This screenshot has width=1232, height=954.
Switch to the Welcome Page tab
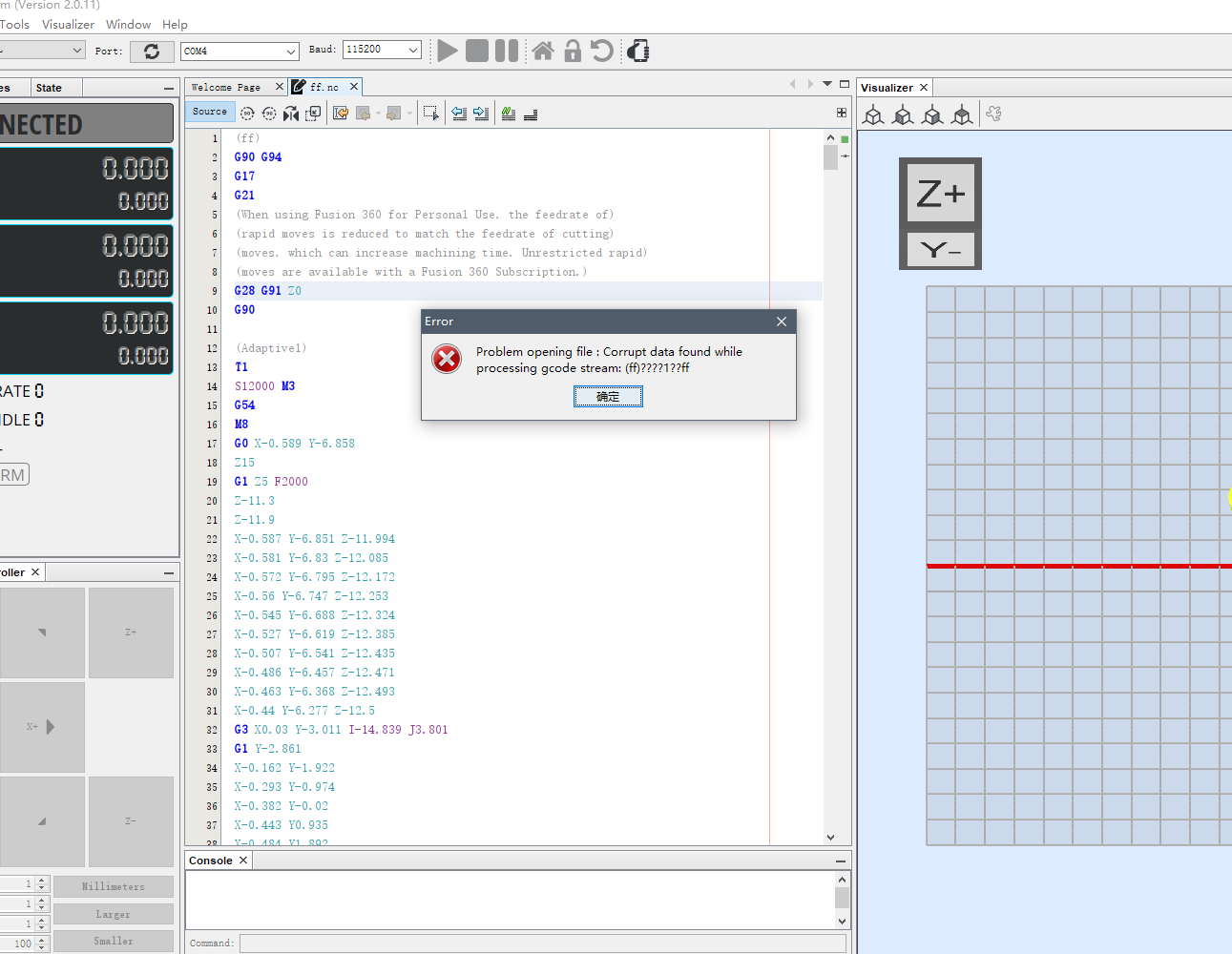point(226,87)
